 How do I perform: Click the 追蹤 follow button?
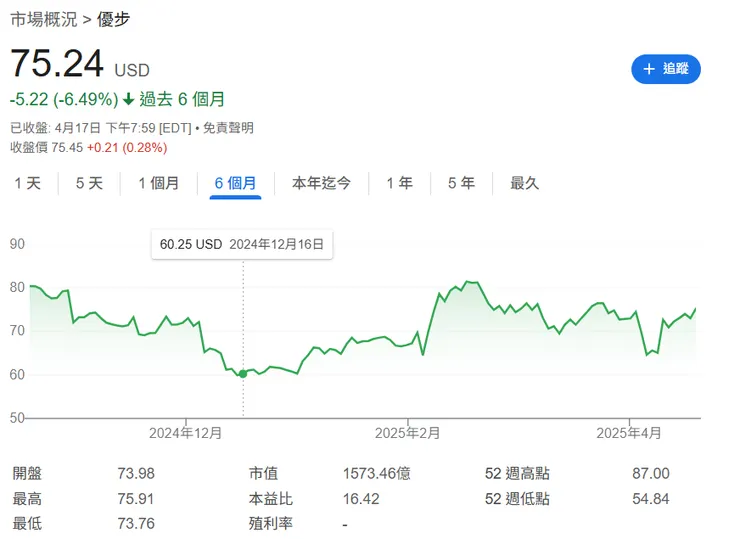click(x=665, y=69)
